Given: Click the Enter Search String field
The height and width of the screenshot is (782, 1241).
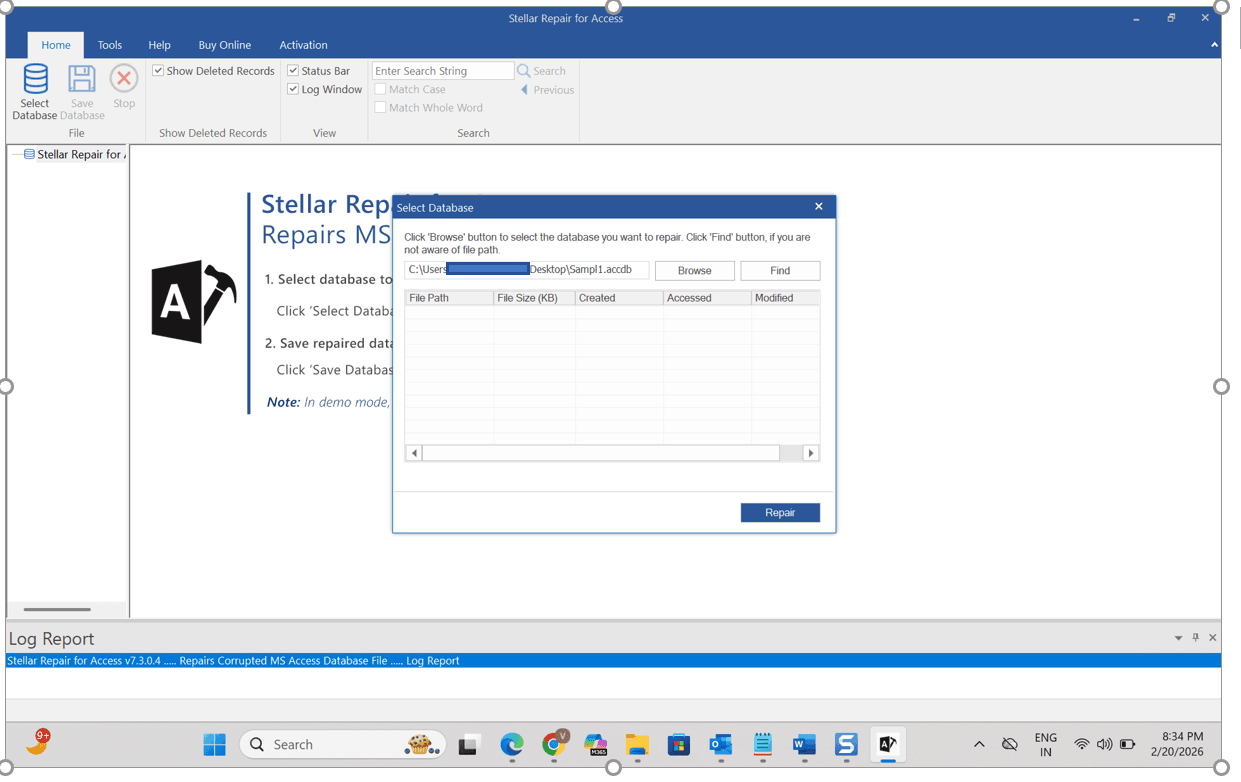Looking at the screenshot, I should 442,71.
